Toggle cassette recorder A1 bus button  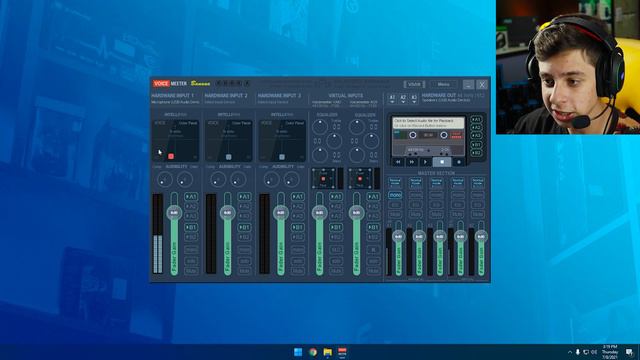476,120
